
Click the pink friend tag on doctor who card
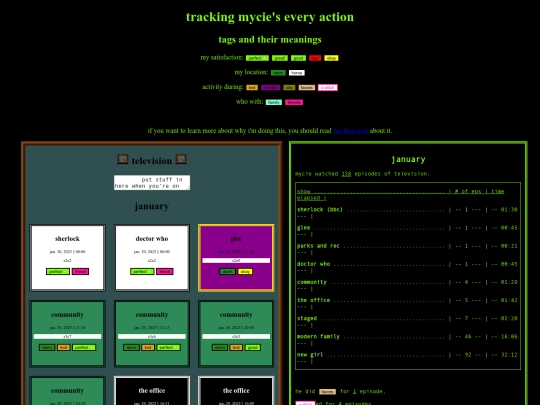pyautogui.click(x=165, y=271)
